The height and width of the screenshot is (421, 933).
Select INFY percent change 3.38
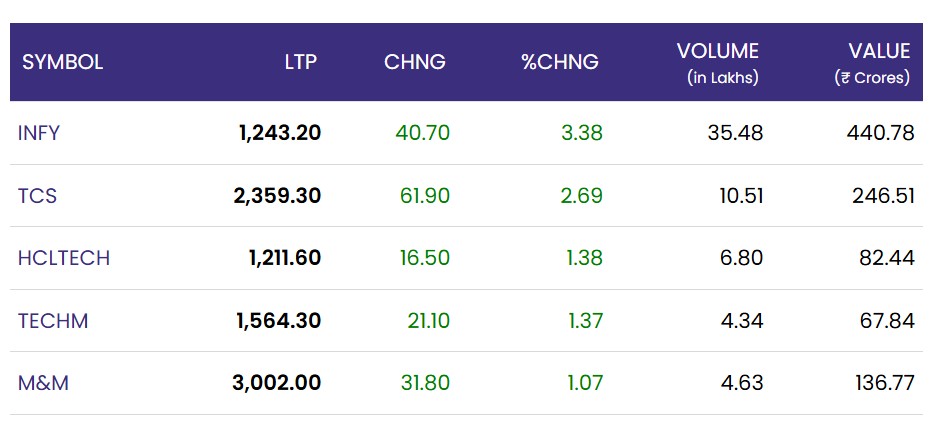[582, 133]
